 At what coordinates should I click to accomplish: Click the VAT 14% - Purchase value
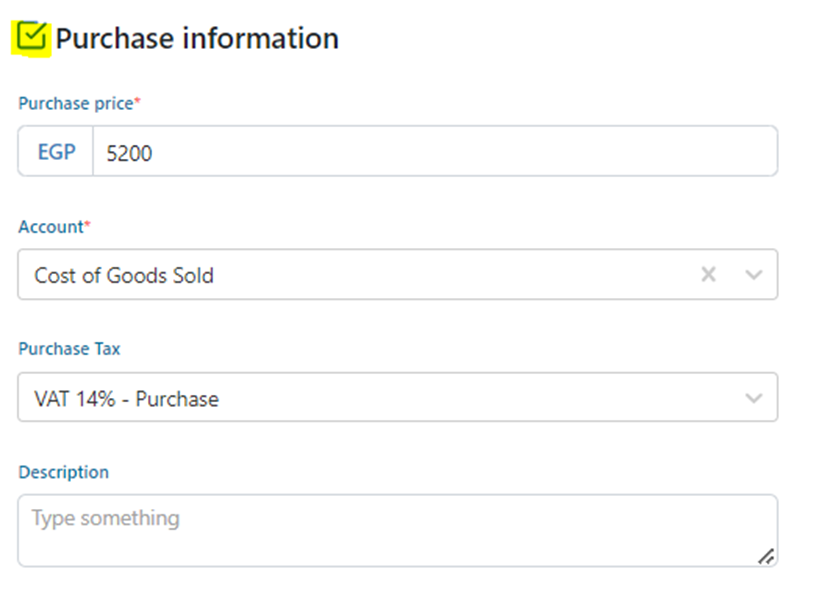[126, 399]
